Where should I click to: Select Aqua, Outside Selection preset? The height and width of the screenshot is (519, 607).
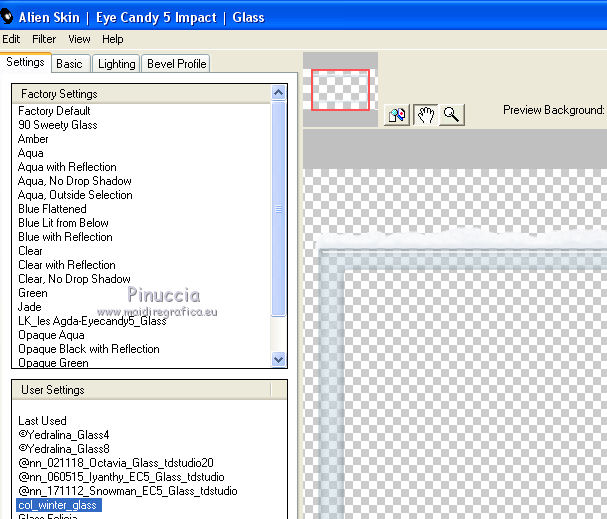pos(75,195)
